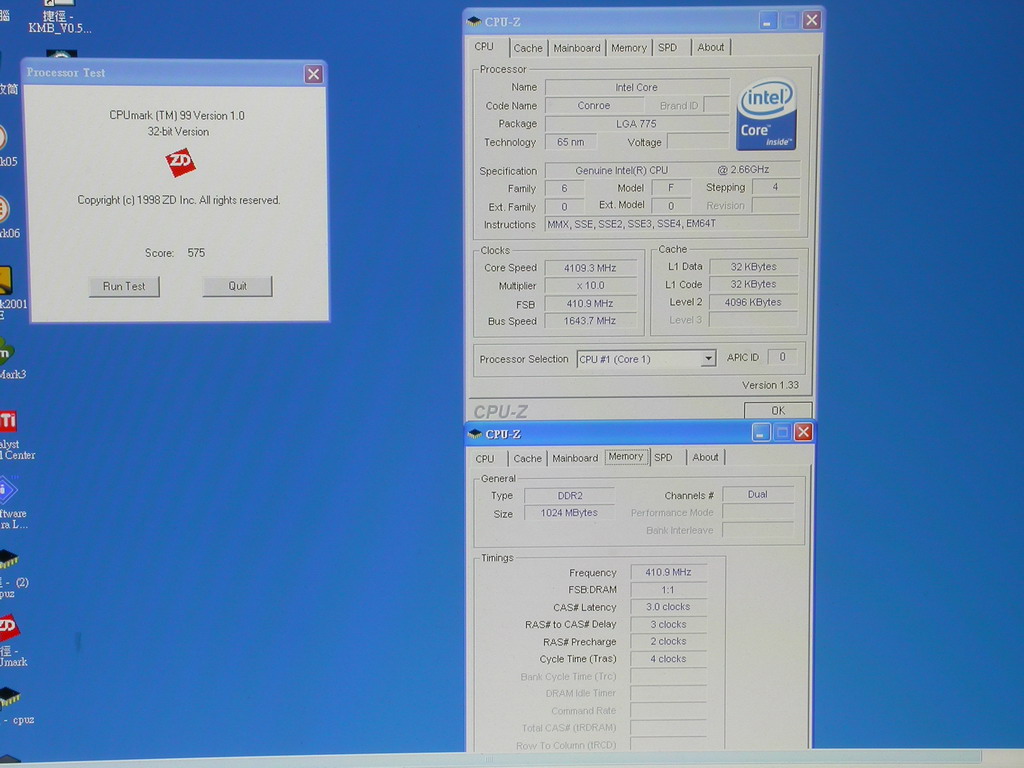The image size is (1024, 768).
Task: Select the KMB_V0.5 shortcut desktop icon
Action: tap(59, 18)
